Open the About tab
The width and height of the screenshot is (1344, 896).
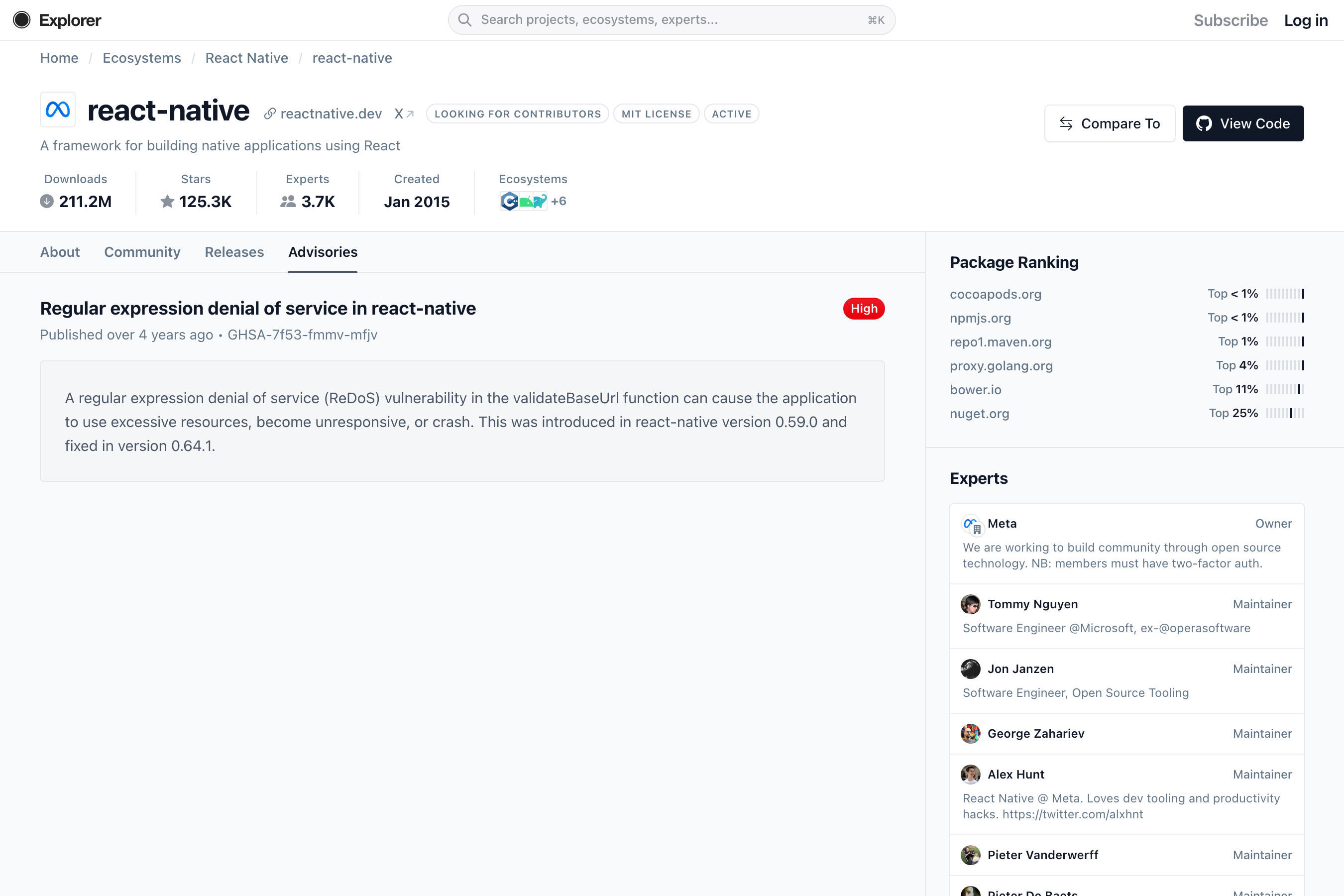pos(60,252)
